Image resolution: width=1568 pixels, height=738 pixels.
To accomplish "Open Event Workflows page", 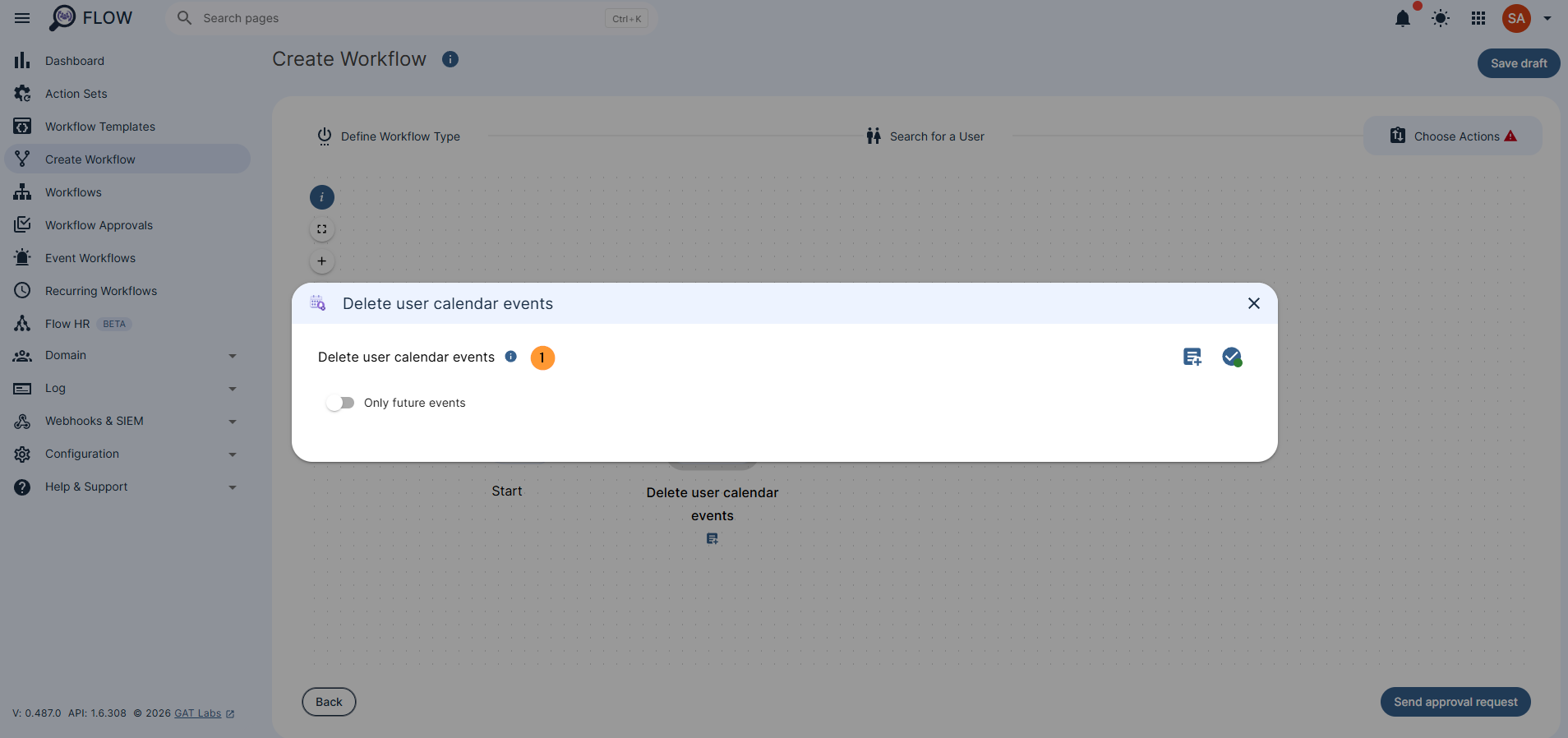I will (x=127, y=258).
